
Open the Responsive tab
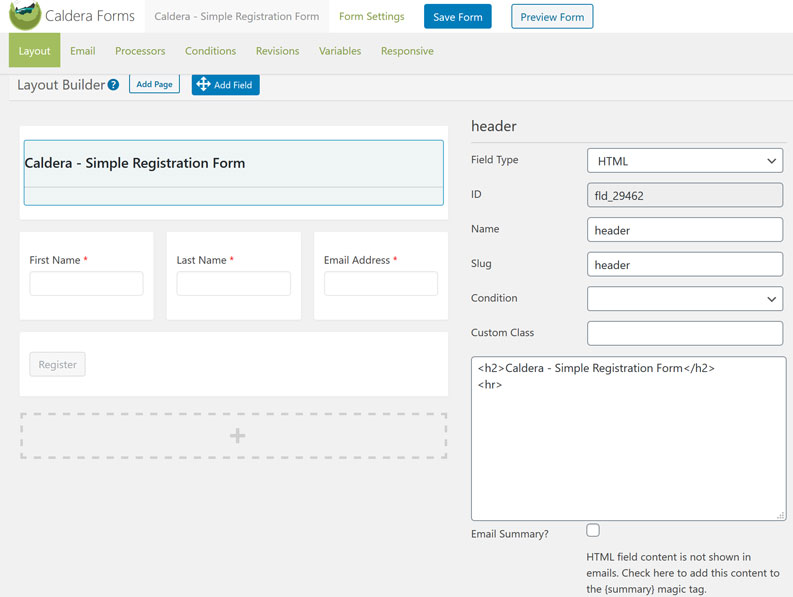[407, 51]
